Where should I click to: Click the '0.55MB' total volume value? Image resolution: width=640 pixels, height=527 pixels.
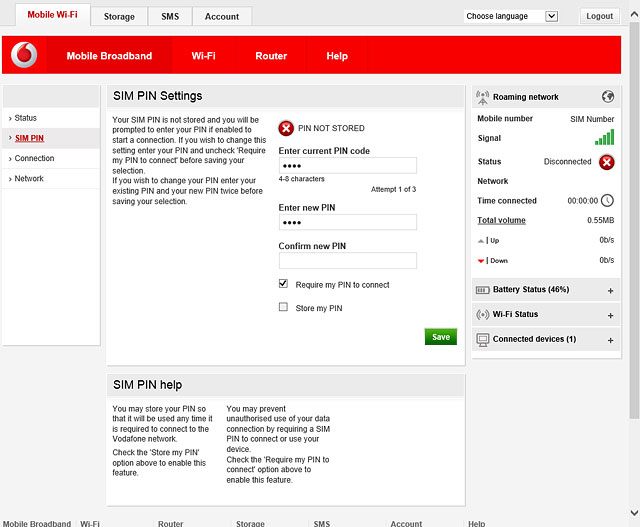coord(600,220)
